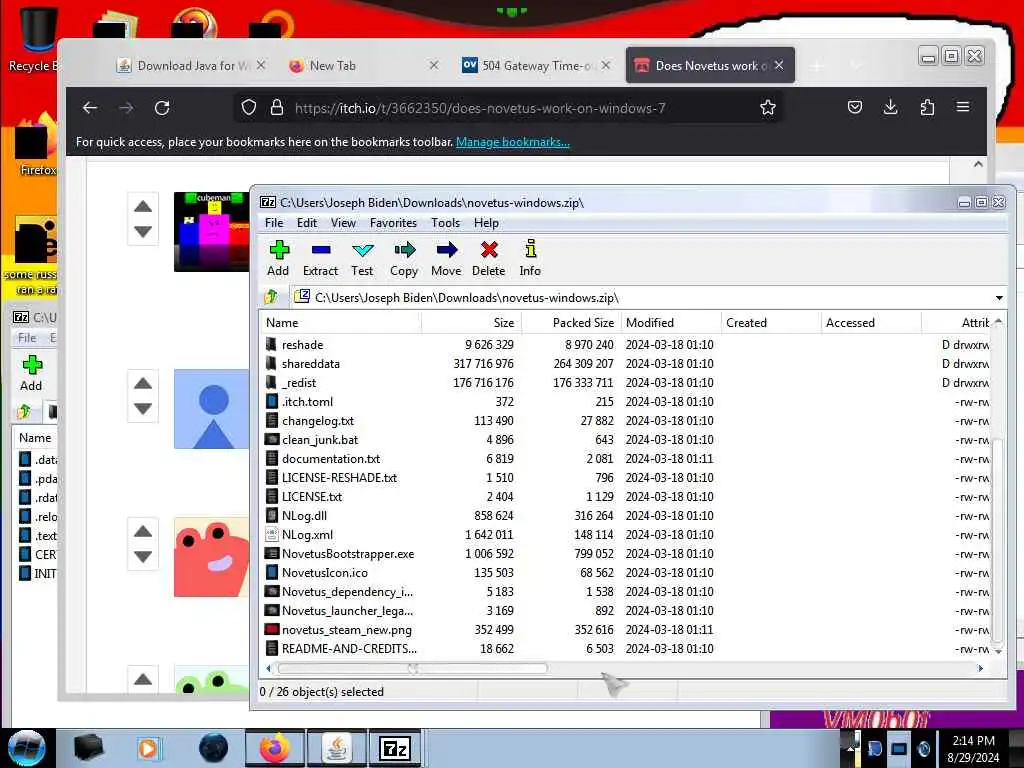Upvote the cubeman post with up arrow
This screenshot has height=768, width=1024.
tap(143, 207)
